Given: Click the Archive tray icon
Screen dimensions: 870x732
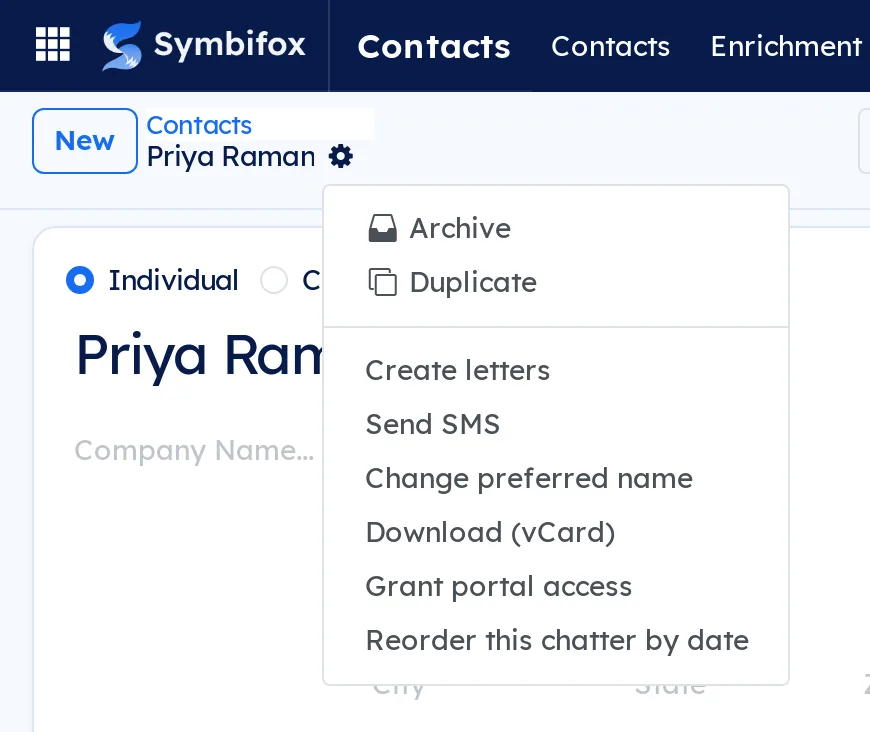Looking at the screenshot, I should 383,228.
